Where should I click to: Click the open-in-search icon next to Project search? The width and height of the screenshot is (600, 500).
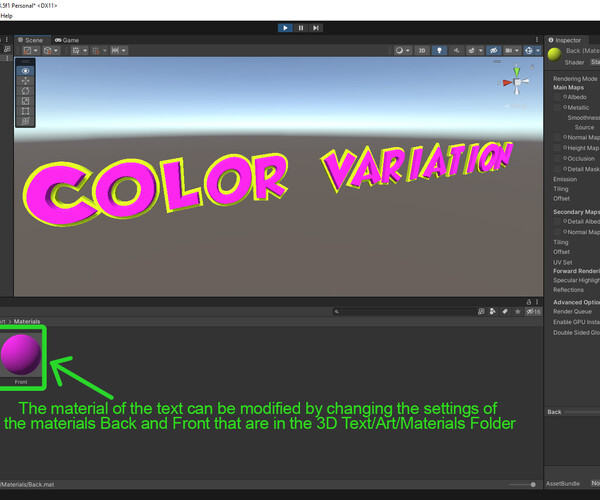pyautogui.click(x=481, y=312)
